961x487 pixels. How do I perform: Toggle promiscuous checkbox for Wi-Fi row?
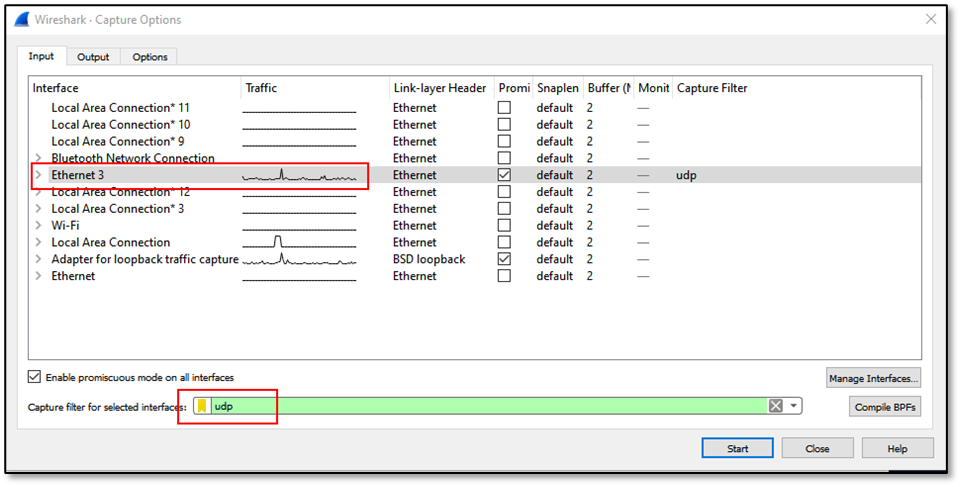504,225
